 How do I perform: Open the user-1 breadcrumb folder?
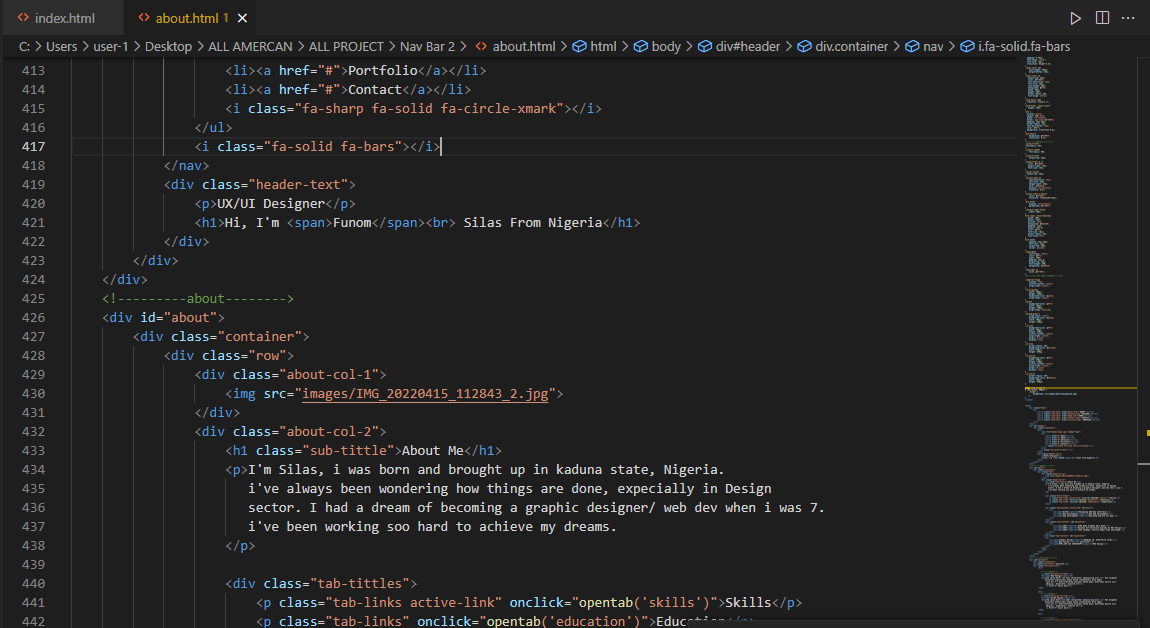pos(111,46)
